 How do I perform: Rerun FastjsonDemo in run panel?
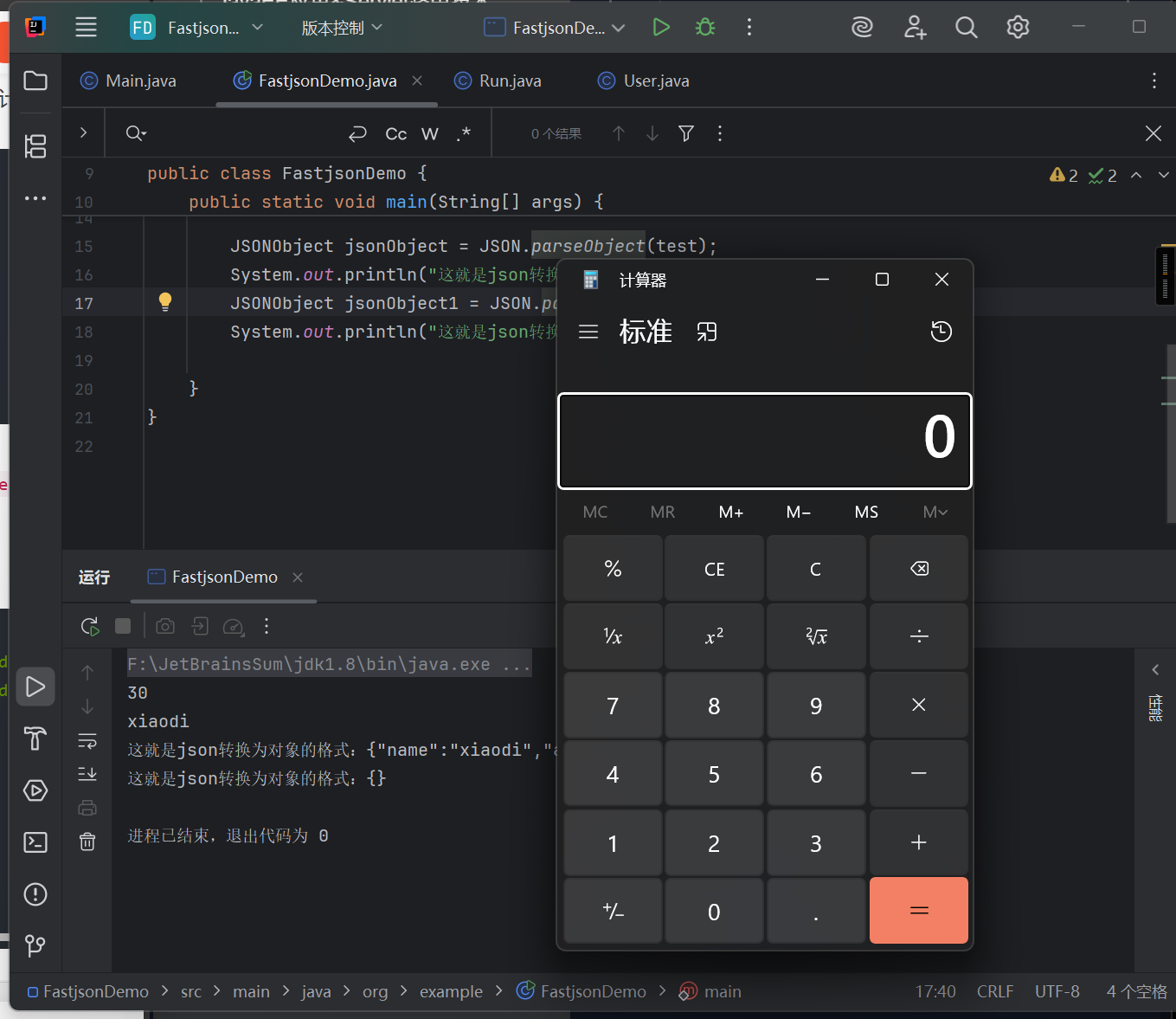pyautogui.click(x=90, y=626)
